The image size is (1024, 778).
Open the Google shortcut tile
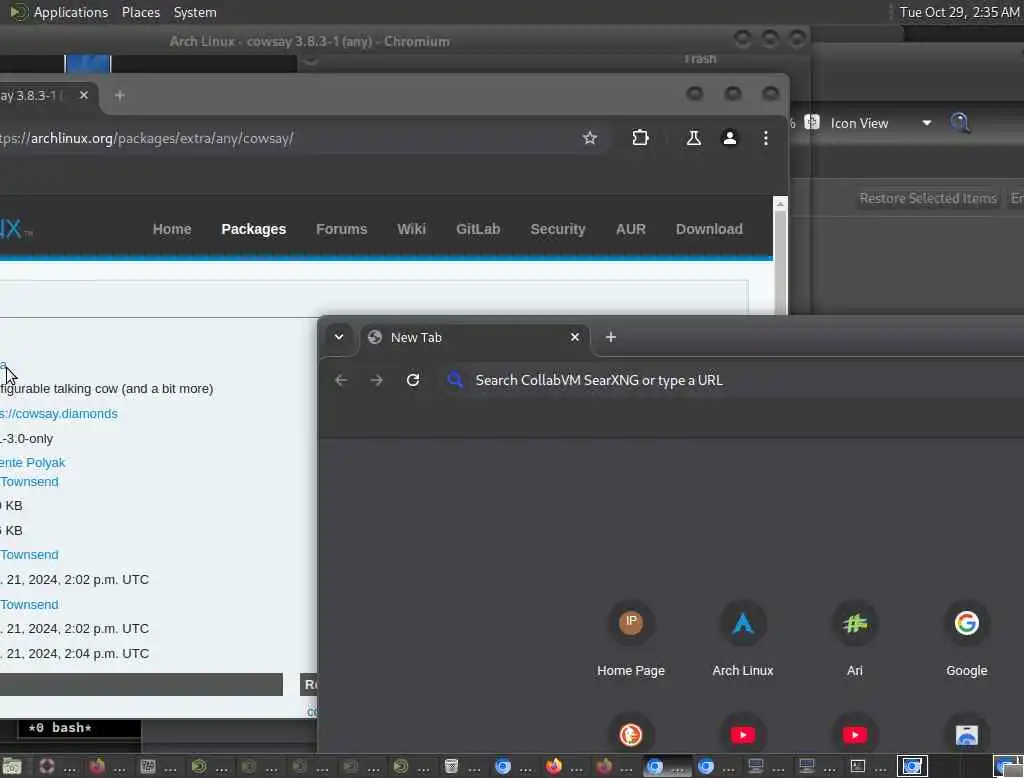tap(967, 640)
